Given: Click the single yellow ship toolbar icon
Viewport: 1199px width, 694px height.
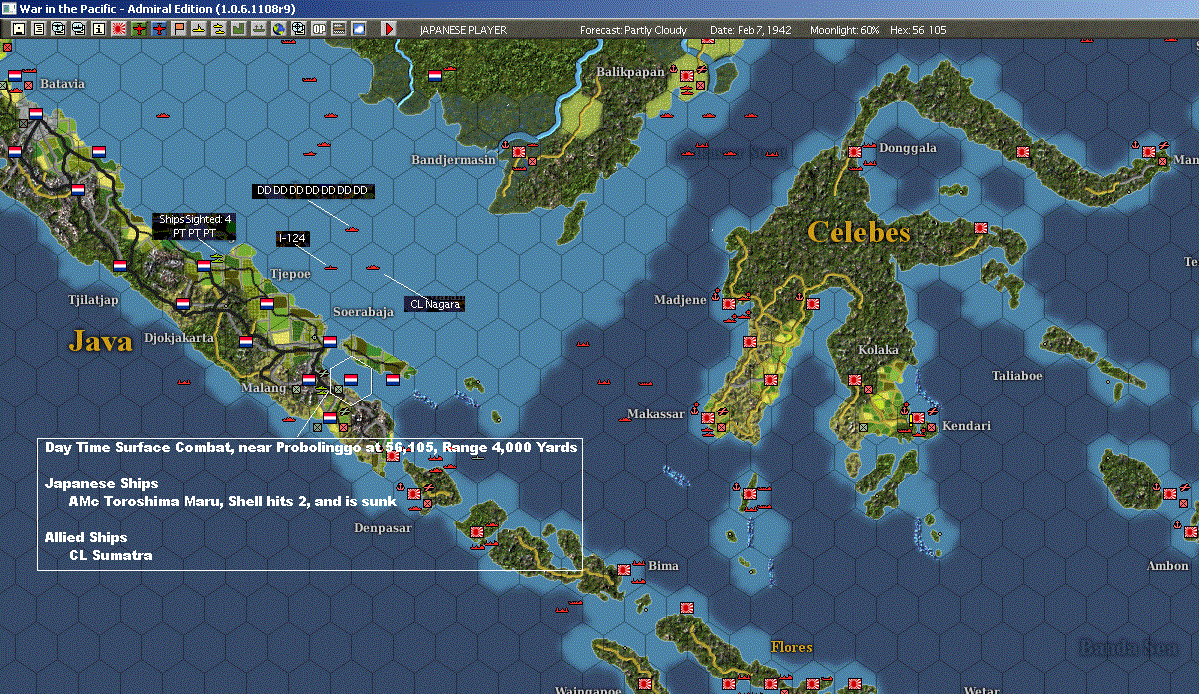Looking at the screenshot, I should (x=198, y=29).
